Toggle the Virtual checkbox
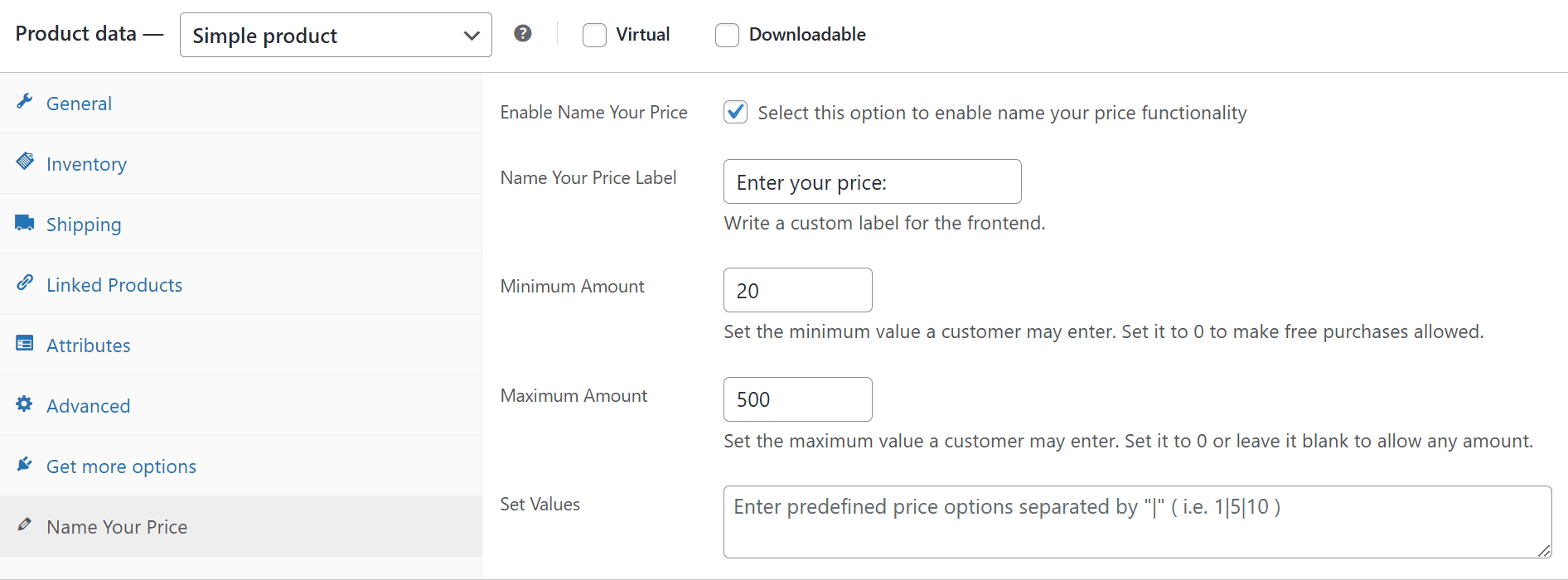Image resolution: width=1568 pixels, height=580 pixels. 594,35
